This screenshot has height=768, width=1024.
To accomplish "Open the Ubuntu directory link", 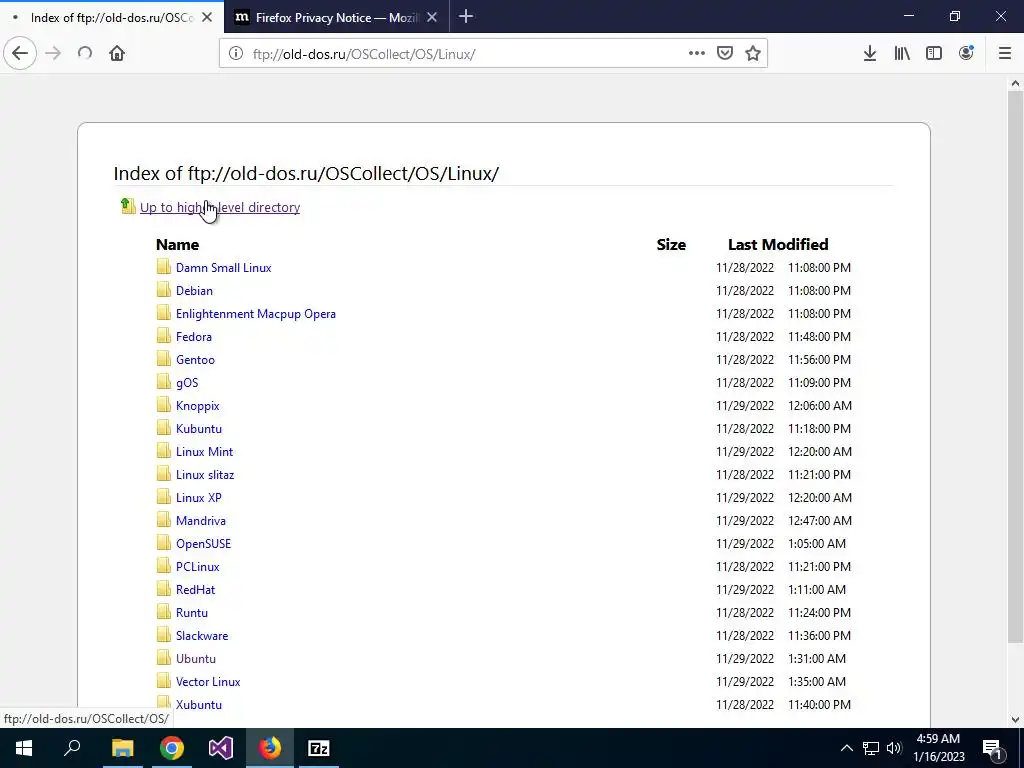I will 195,658.
